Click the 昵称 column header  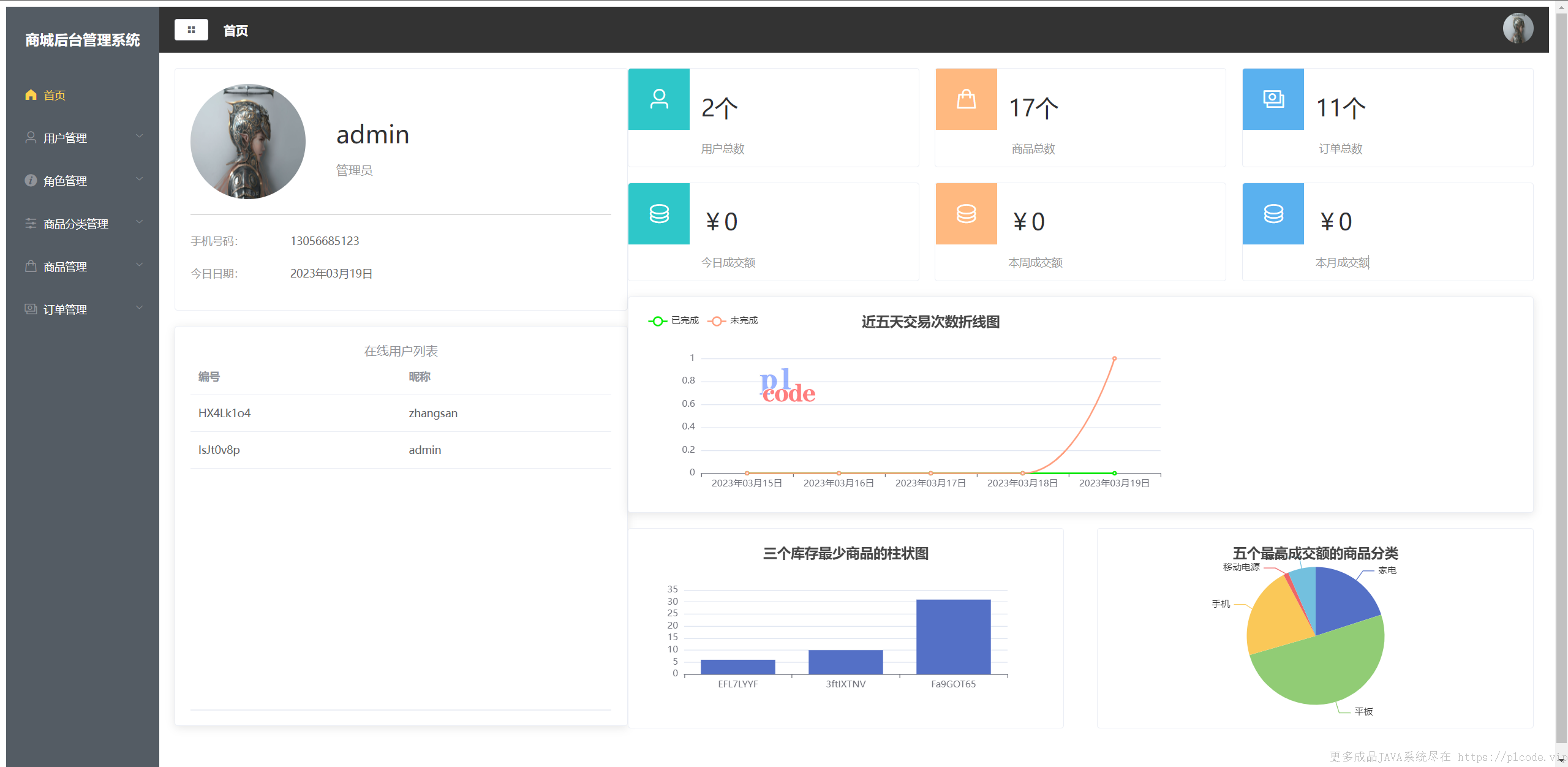pyautogui.click(x=420, y=377)
